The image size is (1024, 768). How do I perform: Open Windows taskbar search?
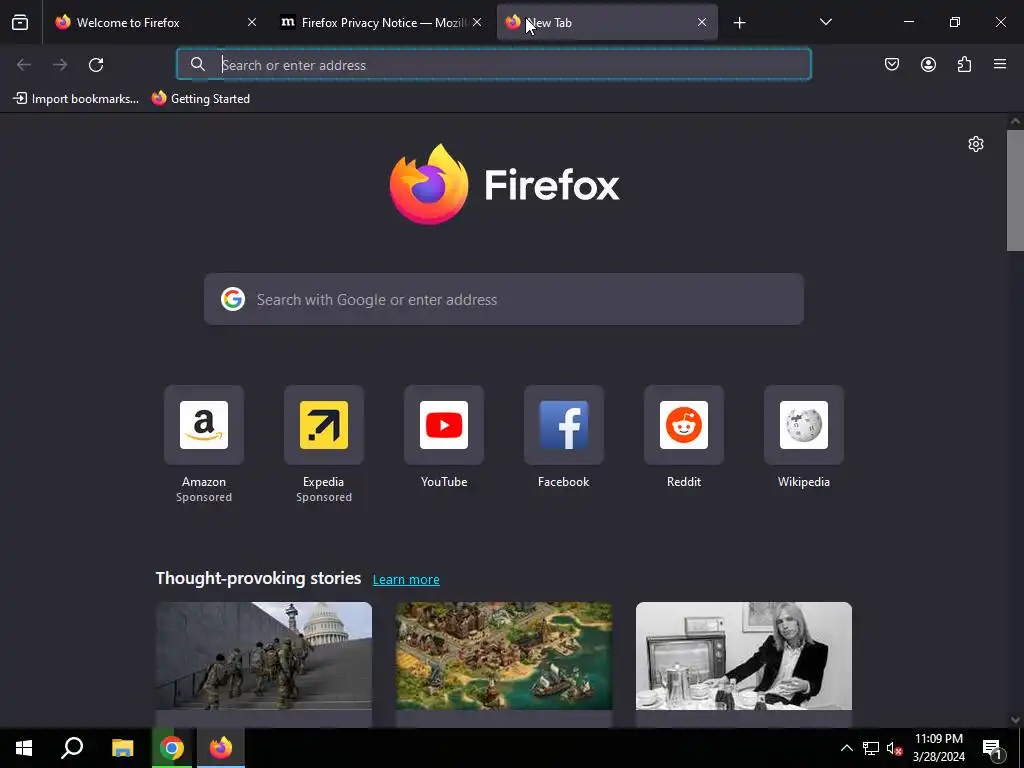coord(72,748)
